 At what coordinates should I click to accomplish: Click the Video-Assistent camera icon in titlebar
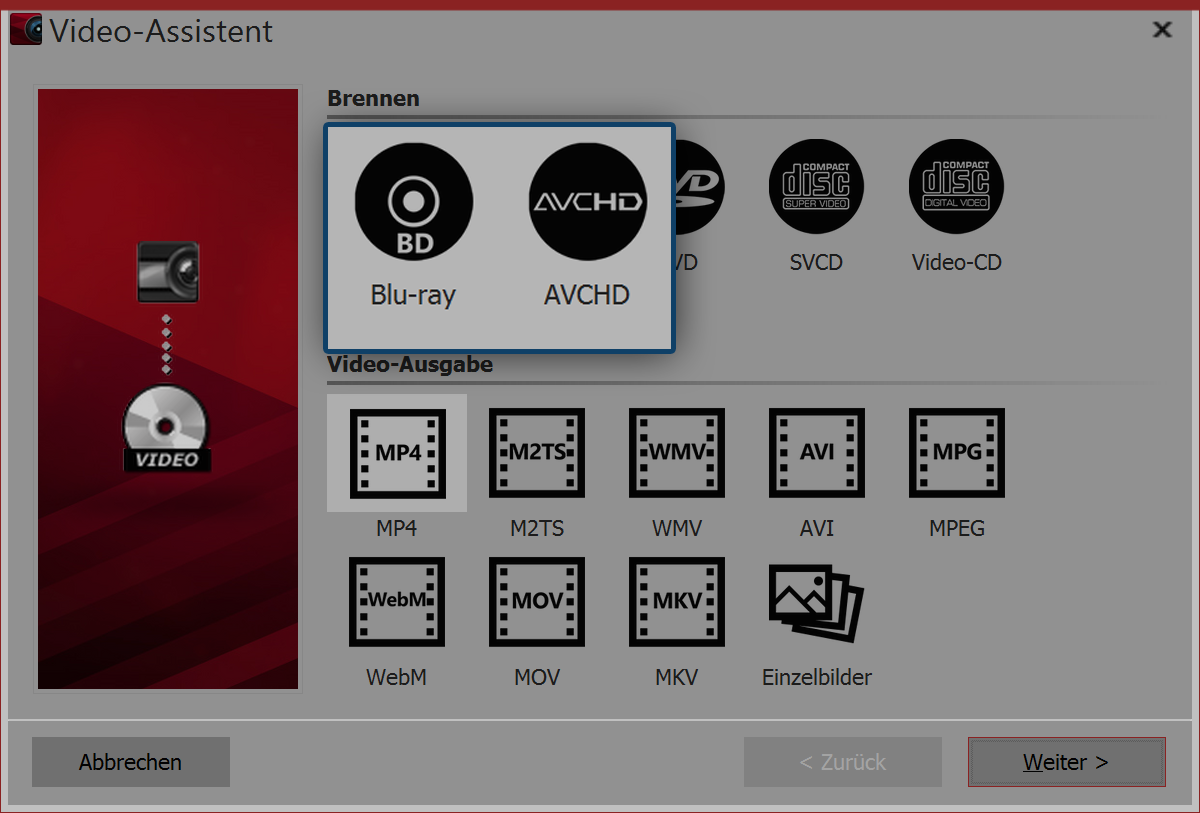click(x=25, y=29)
